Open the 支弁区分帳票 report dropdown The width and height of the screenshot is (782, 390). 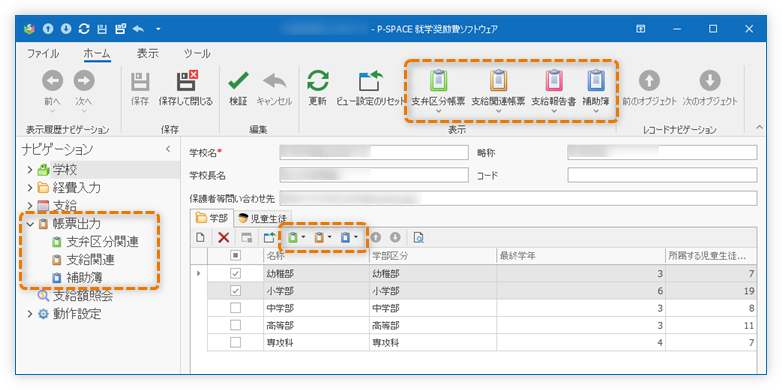click(438, 92)
